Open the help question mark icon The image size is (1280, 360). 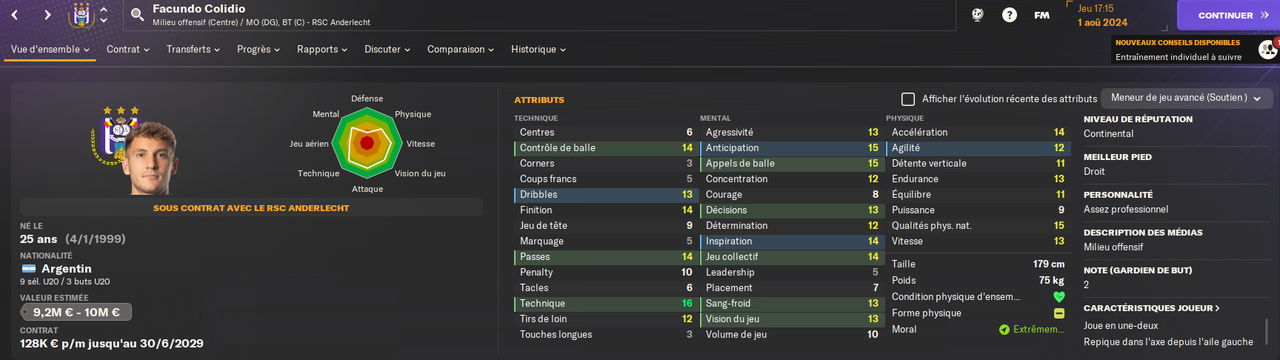point(1010,15)
